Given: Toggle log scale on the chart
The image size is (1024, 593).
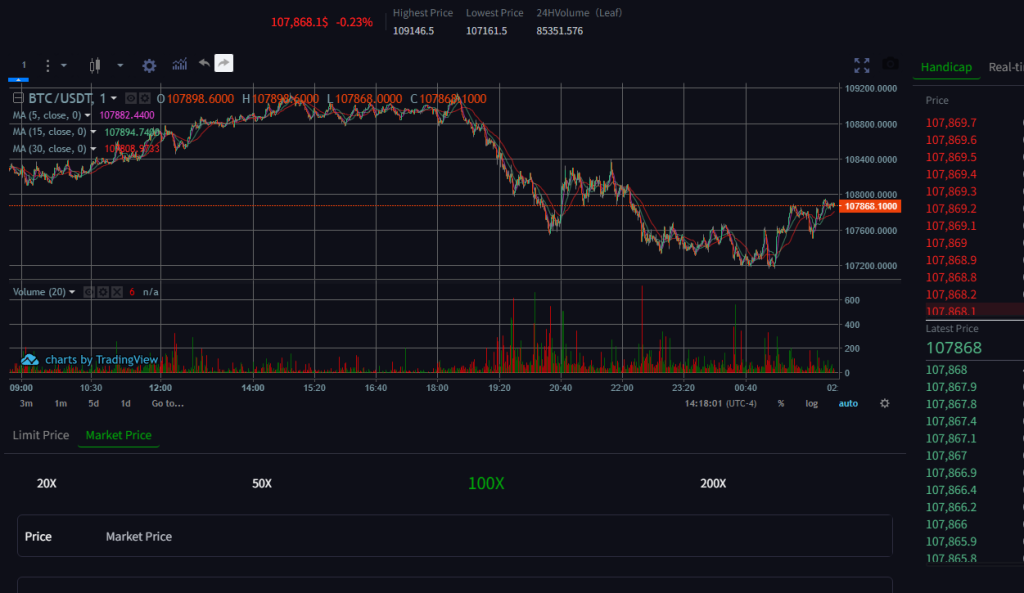Looking at the screenshot, I should pyautogui.click(x=811, y=404).
